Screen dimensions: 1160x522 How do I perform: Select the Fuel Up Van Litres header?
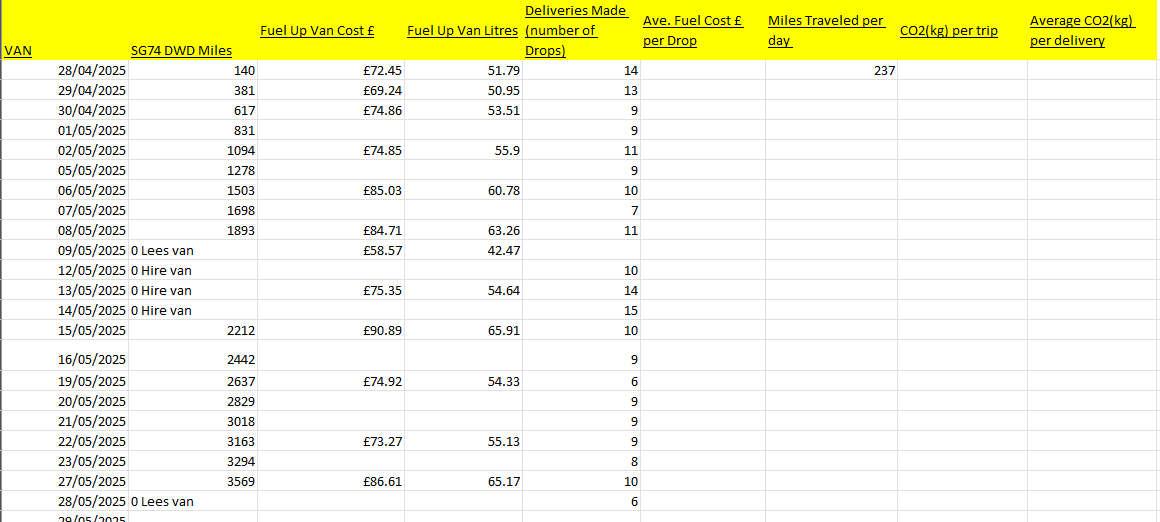point(463,31)
